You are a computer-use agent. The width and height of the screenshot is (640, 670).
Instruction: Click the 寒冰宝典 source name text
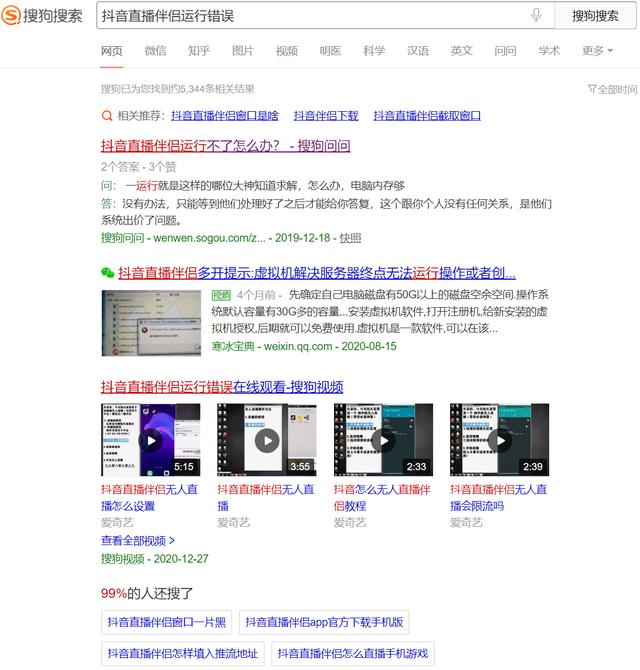pos(233,347)
